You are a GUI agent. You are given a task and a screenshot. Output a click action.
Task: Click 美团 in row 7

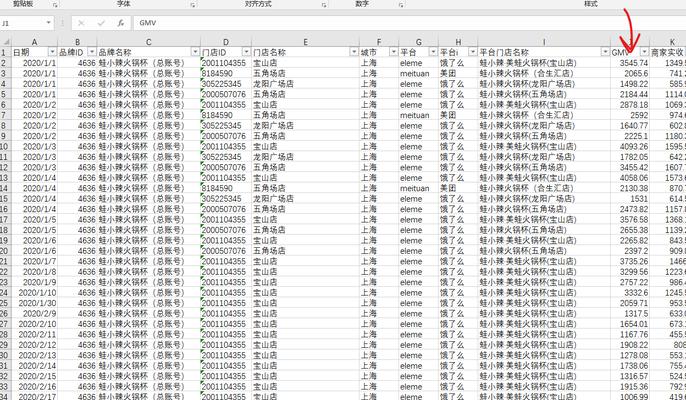click(448, 115)
